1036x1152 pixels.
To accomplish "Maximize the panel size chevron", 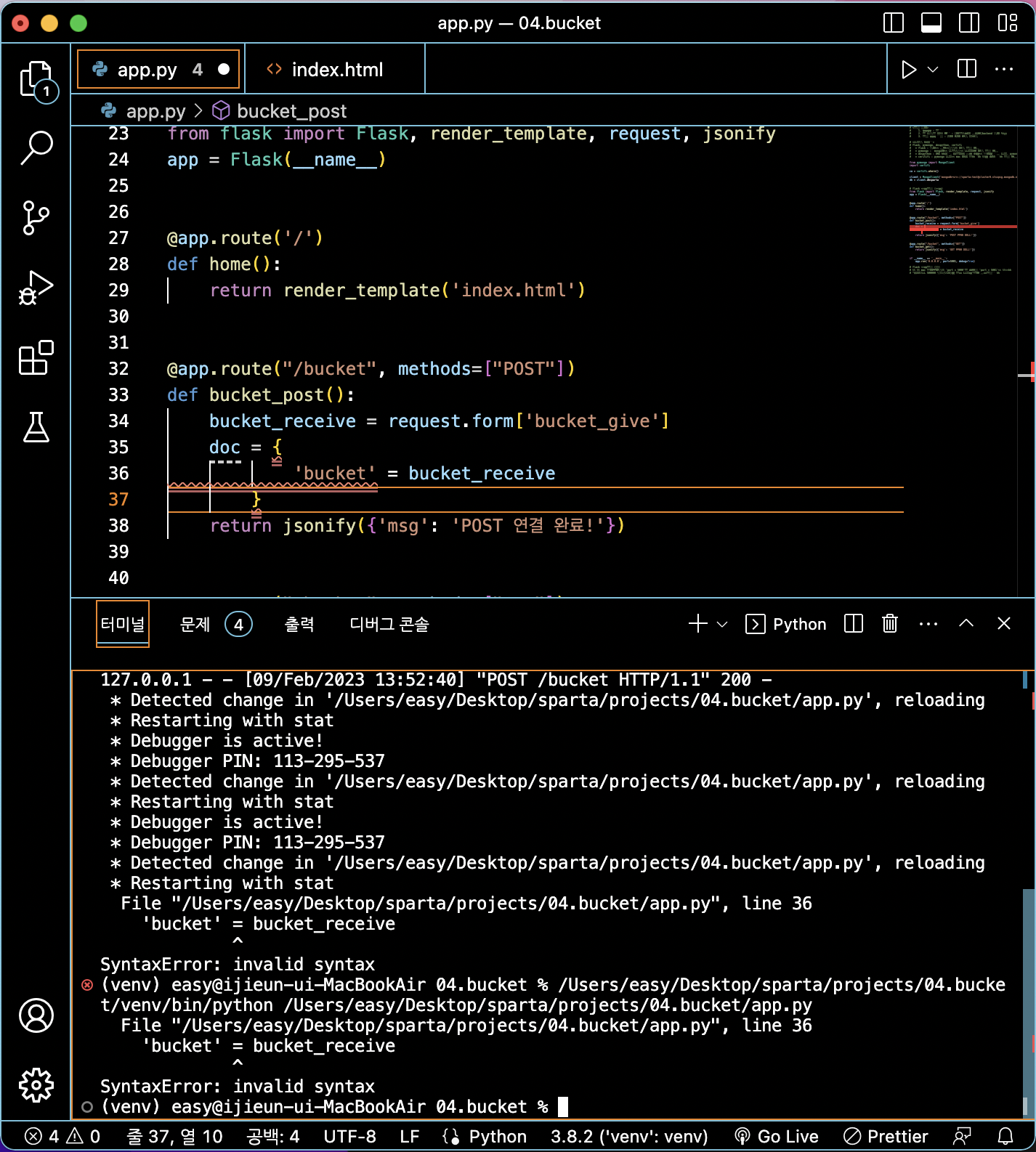I will [x=966, y=623].
